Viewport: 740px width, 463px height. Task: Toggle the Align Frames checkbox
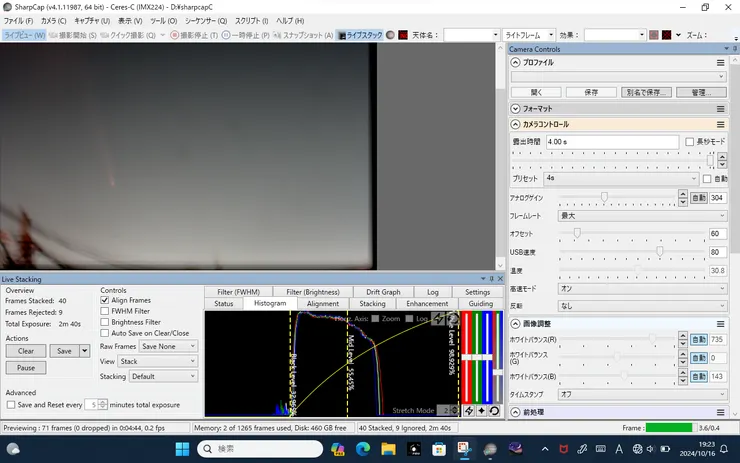tap(105, 300)
